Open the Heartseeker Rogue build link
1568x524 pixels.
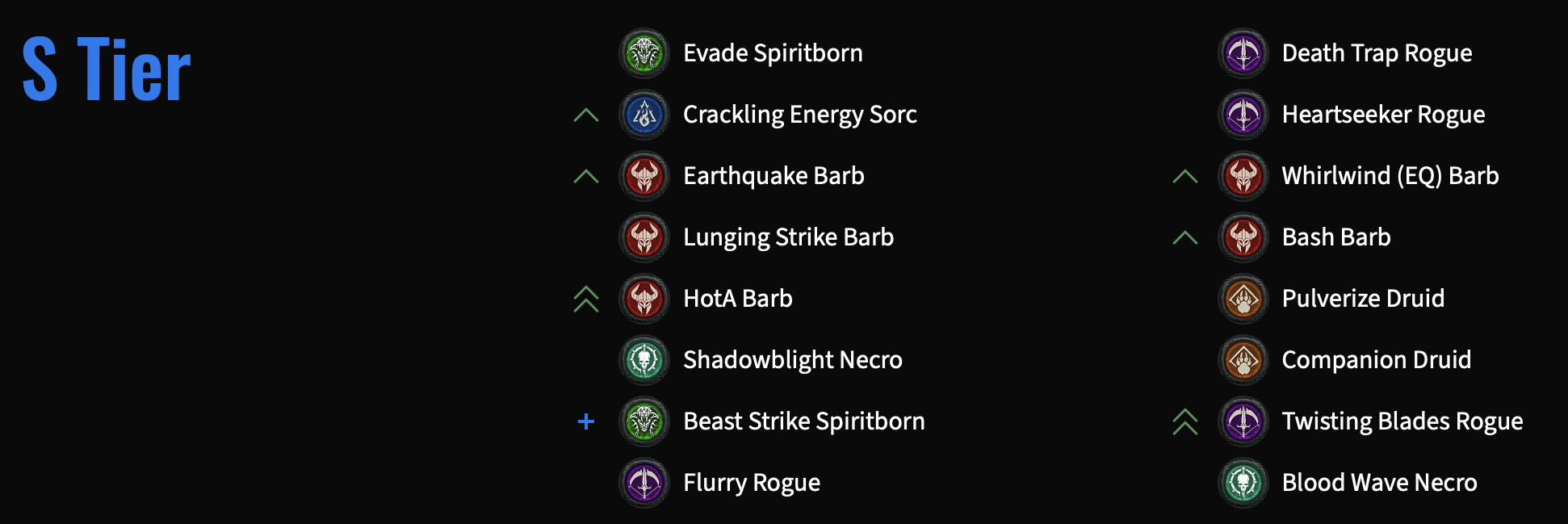[x=1383, y=115]
